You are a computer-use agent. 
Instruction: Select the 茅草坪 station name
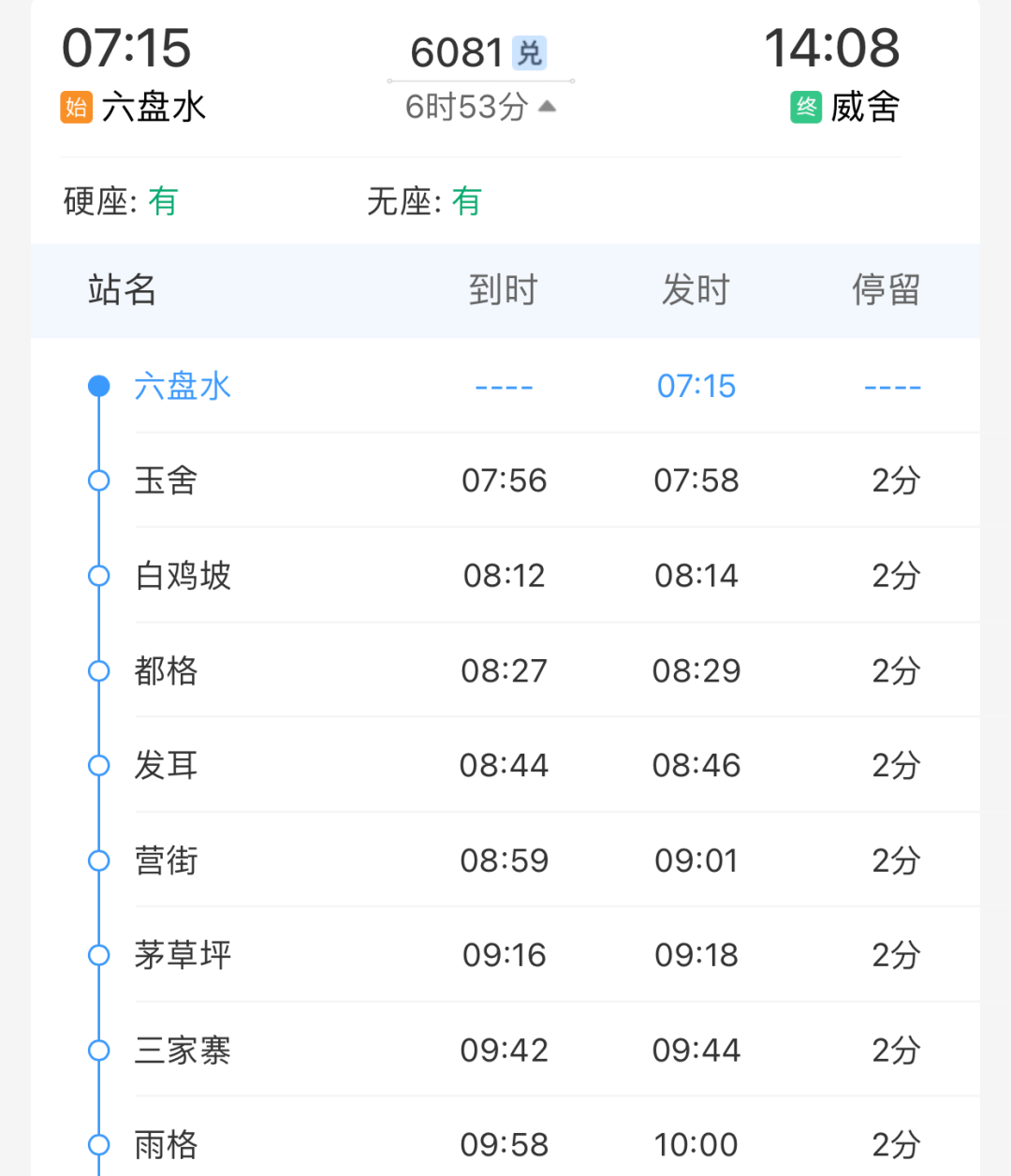tap(183, 955)
